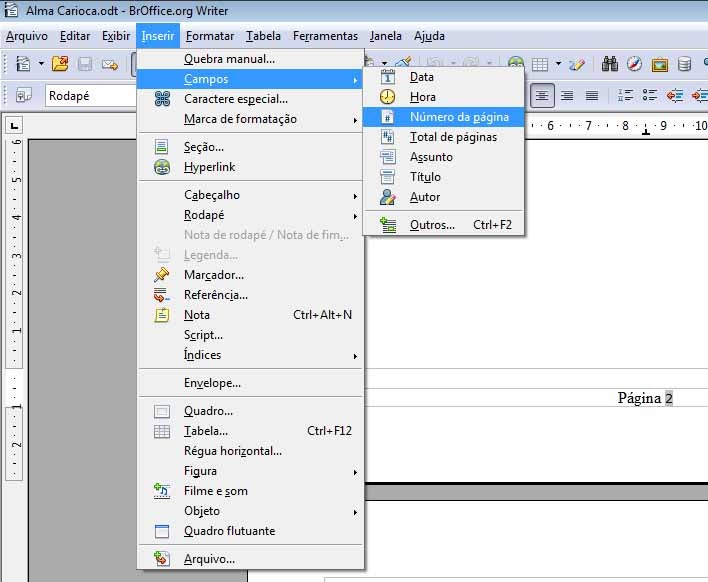Click the page number field after Página
The image size is (708, 582).
click(x=669, y=398)
